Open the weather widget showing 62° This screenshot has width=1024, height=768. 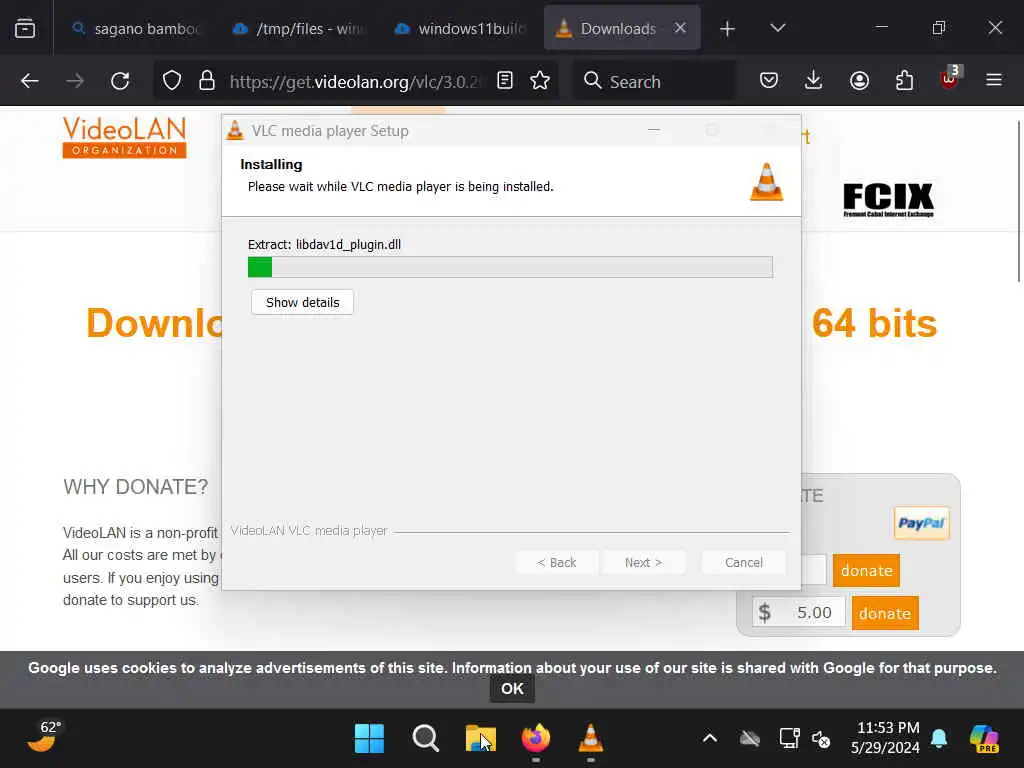(44, 737)
